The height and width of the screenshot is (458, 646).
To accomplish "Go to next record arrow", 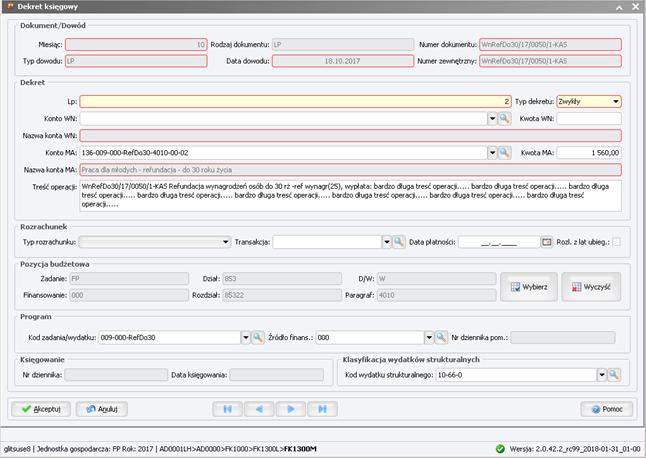I will tap(291, 409).
